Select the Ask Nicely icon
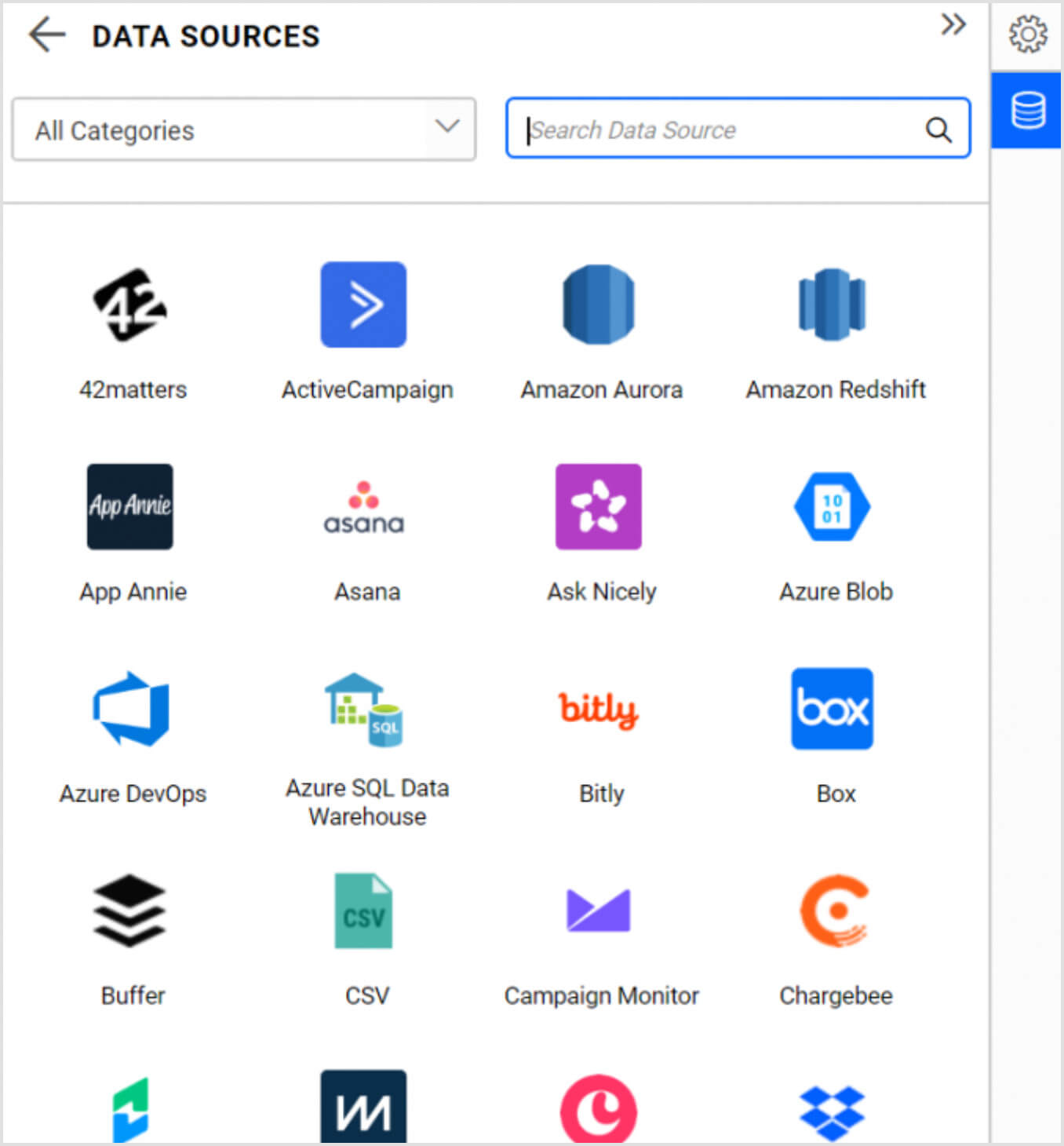 click(x=599, y=506)
